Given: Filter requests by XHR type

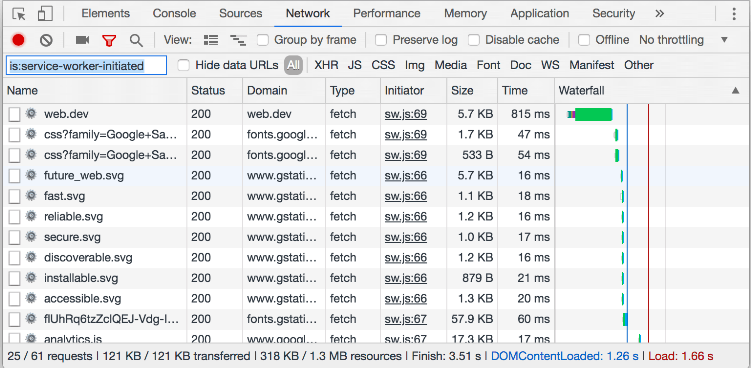Looking at the screenshot, I should pyautogui.click(x=326, y=65).
